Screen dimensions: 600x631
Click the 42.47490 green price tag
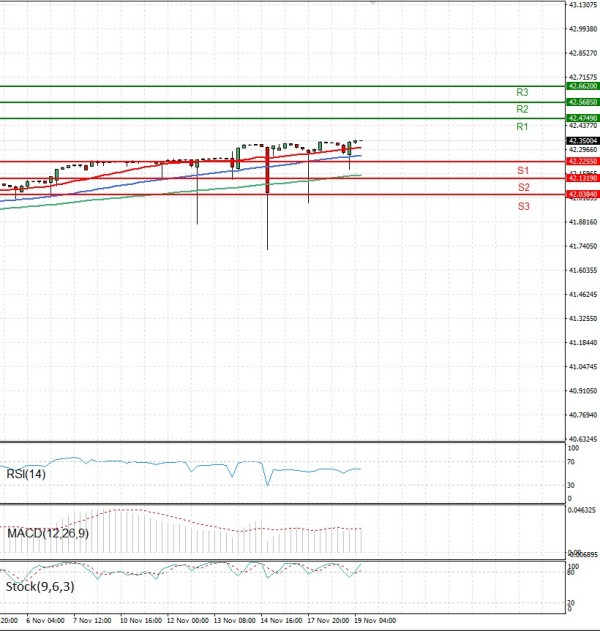coord(582,118)
